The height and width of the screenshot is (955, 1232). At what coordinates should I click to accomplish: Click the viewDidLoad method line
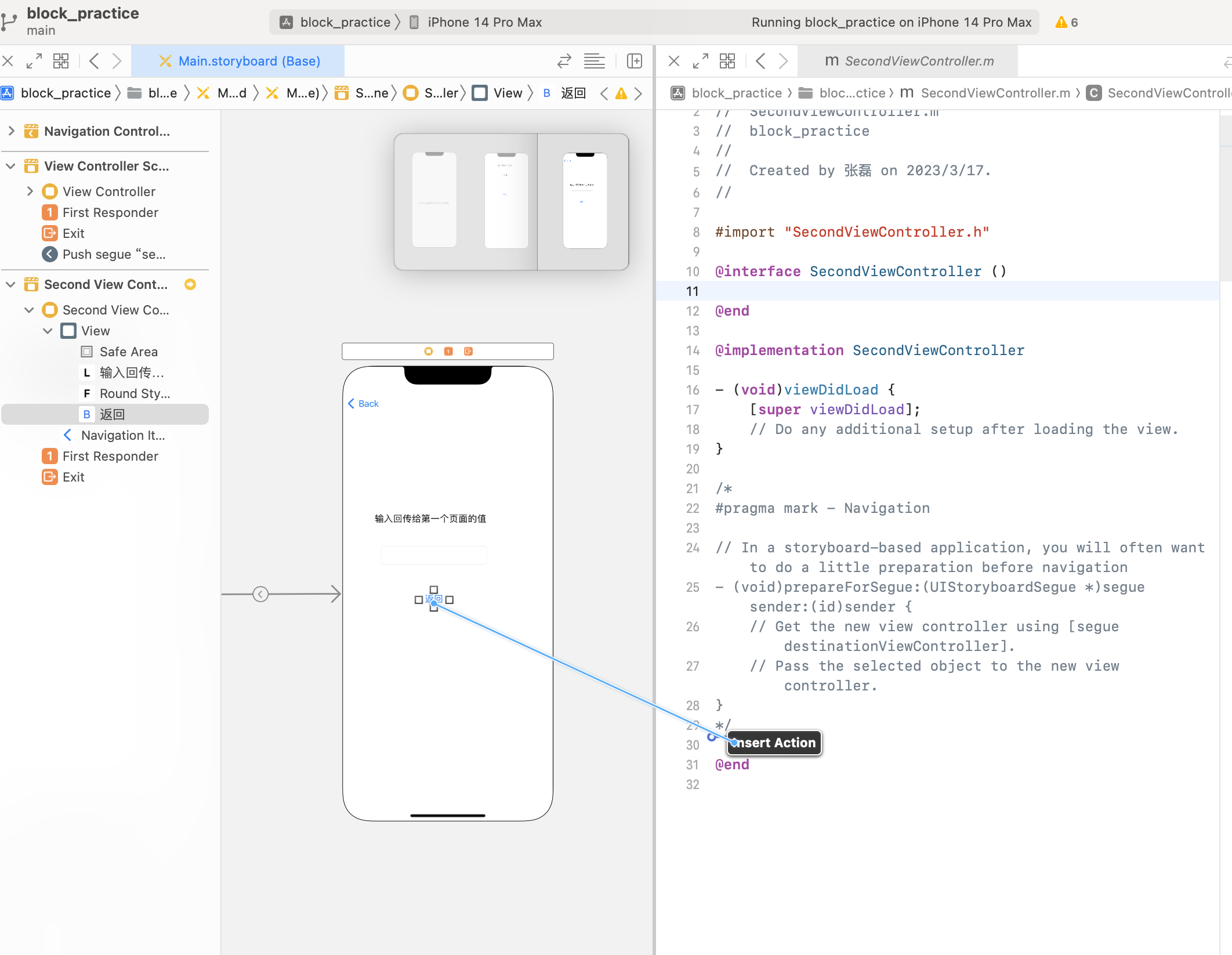(805, 389)
